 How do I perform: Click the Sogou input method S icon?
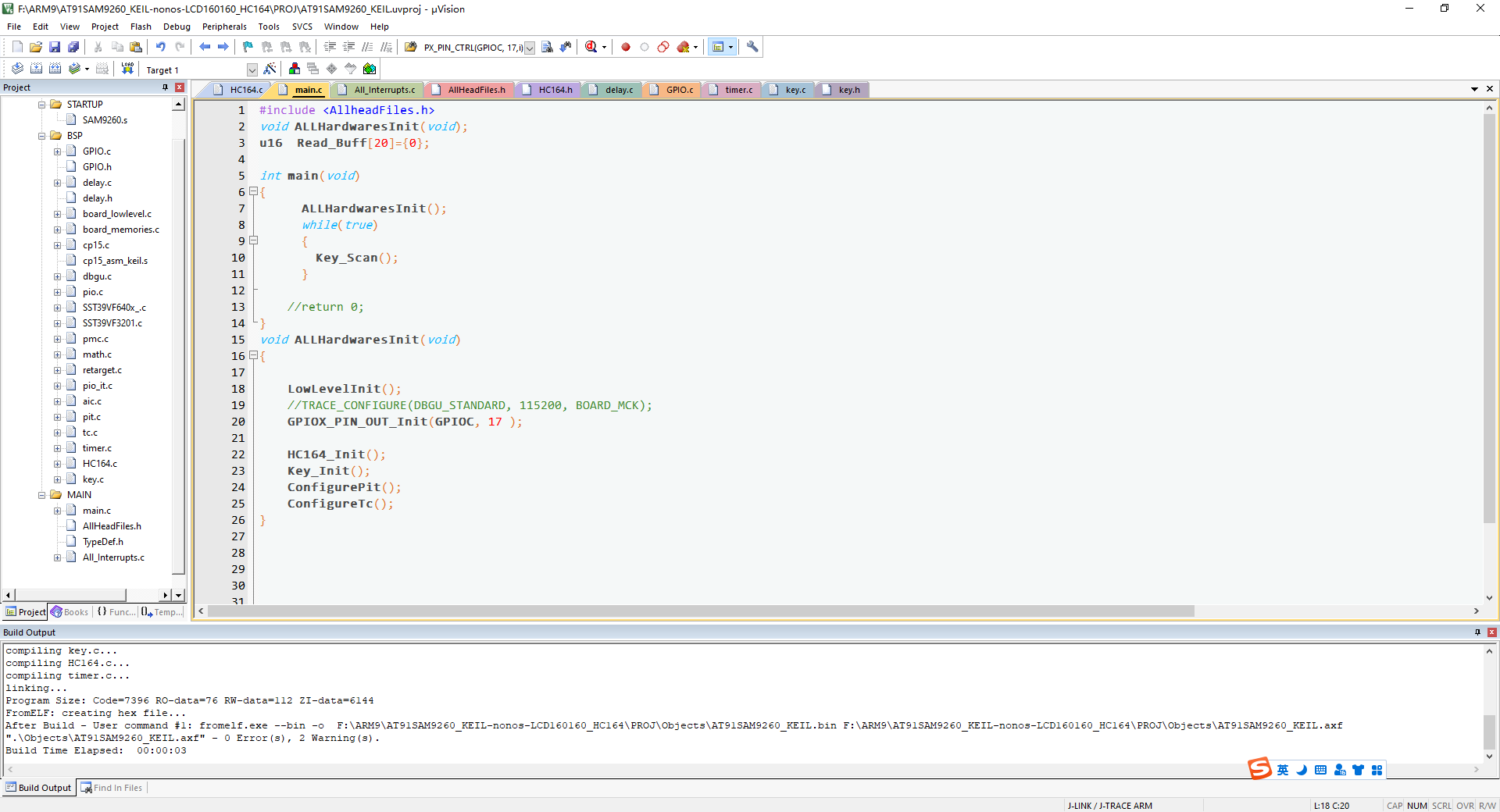click(x=1259, y=768)
